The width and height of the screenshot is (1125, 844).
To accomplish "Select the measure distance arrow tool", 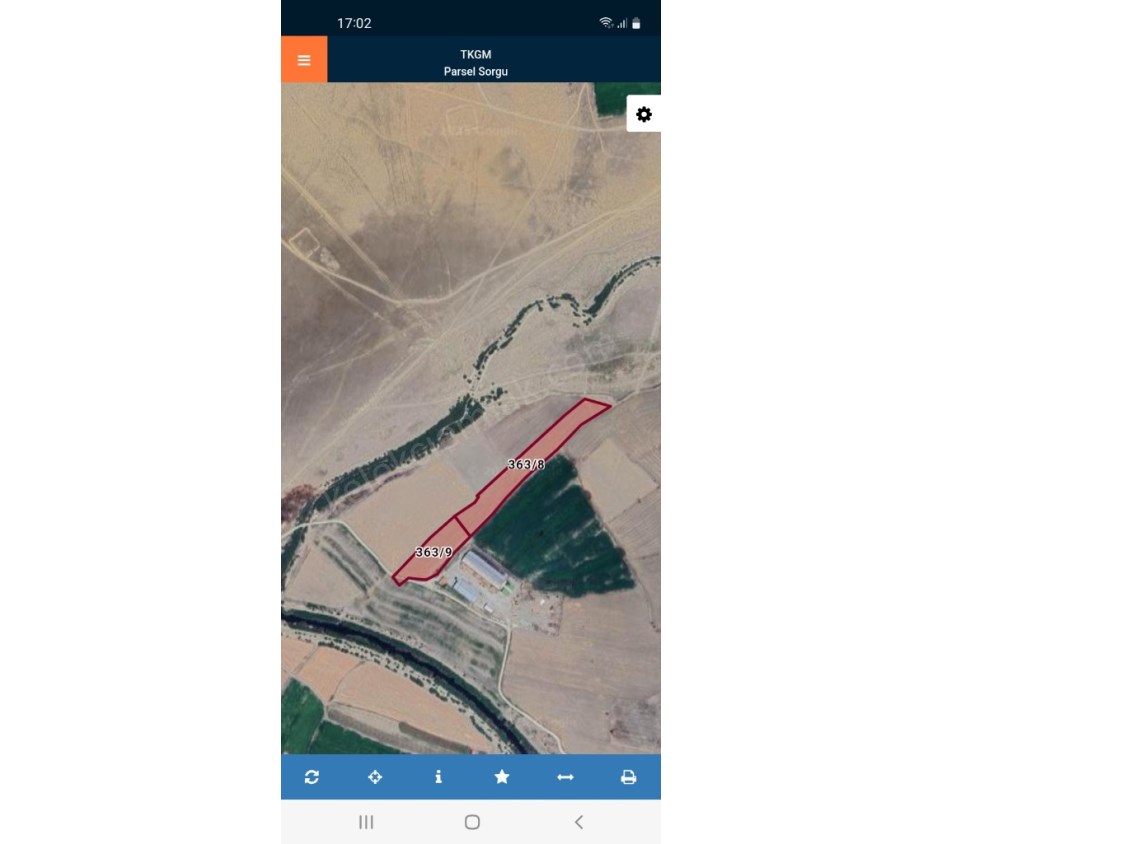I will tap(565, 777).
